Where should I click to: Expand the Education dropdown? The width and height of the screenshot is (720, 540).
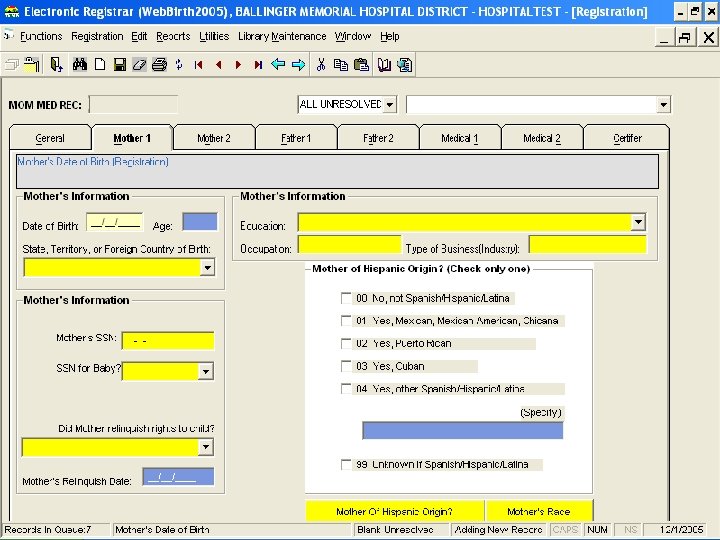tap(638, 222)
